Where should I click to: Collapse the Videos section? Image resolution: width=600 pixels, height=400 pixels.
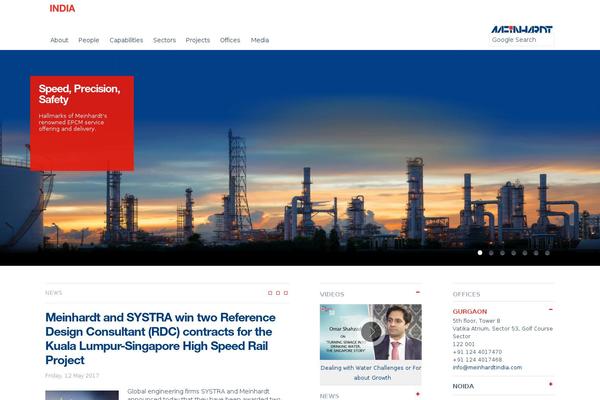tap(418, 292)
